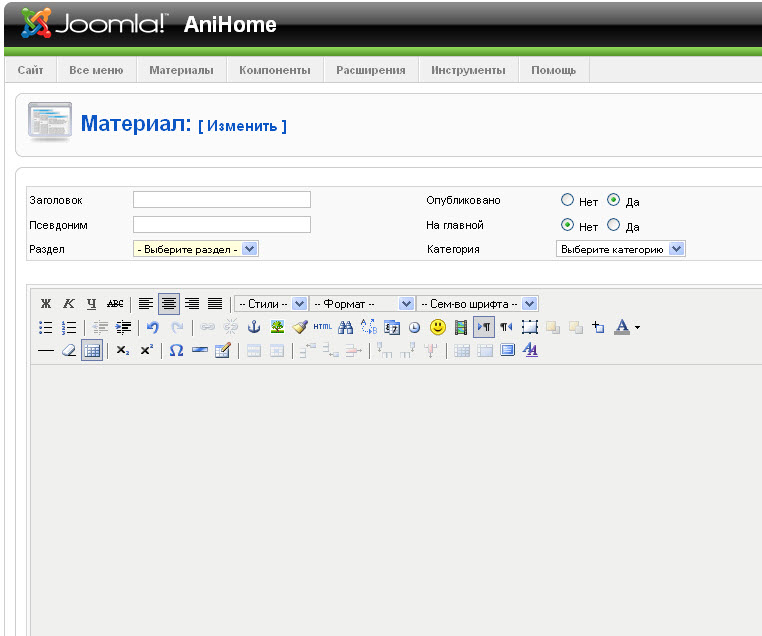Click the Помощь menu item
Image resolution: width=762 pixels, height=636 pixels.
[553, 70]
